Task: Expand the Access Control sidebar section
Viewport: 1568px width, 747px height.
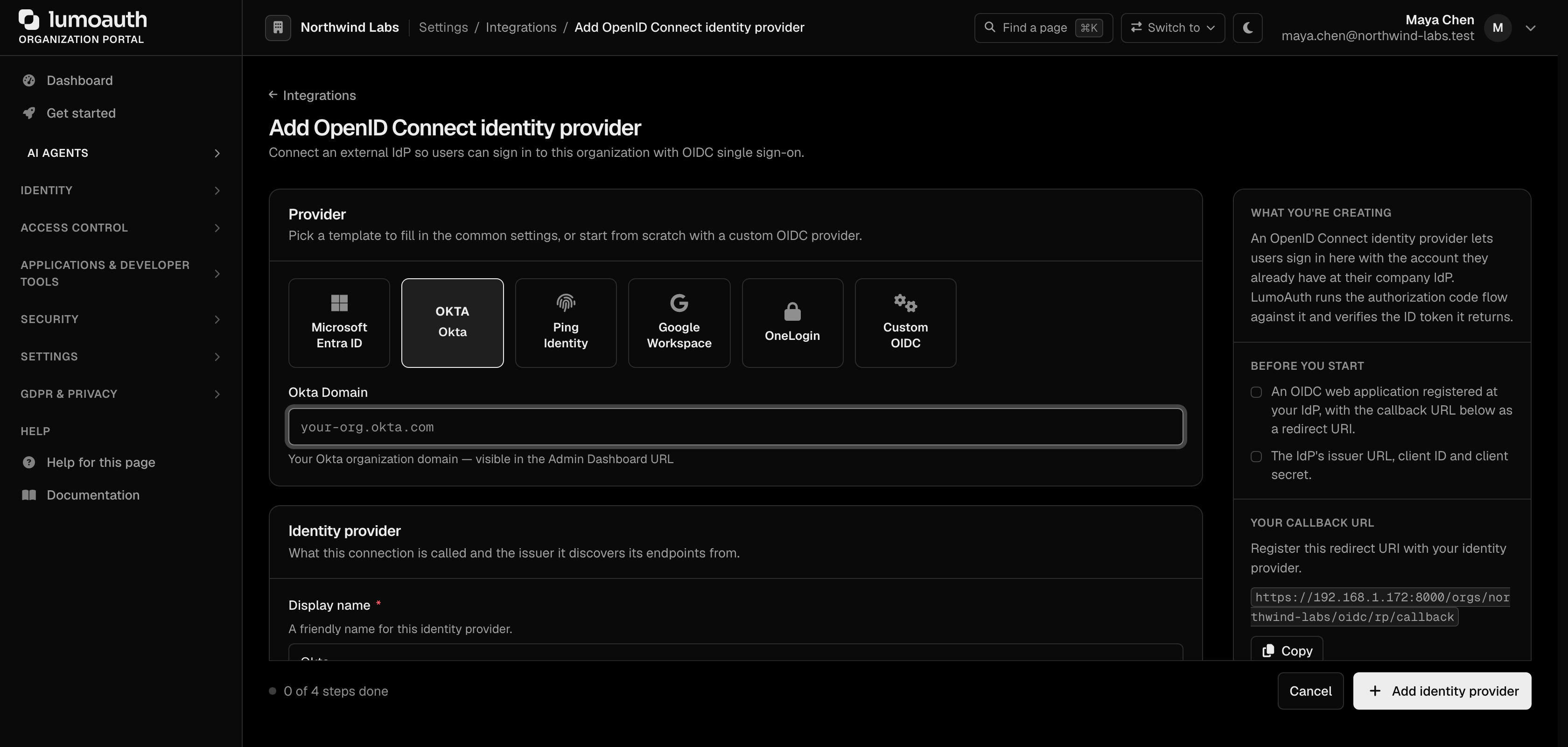Action: coord(120,228)
